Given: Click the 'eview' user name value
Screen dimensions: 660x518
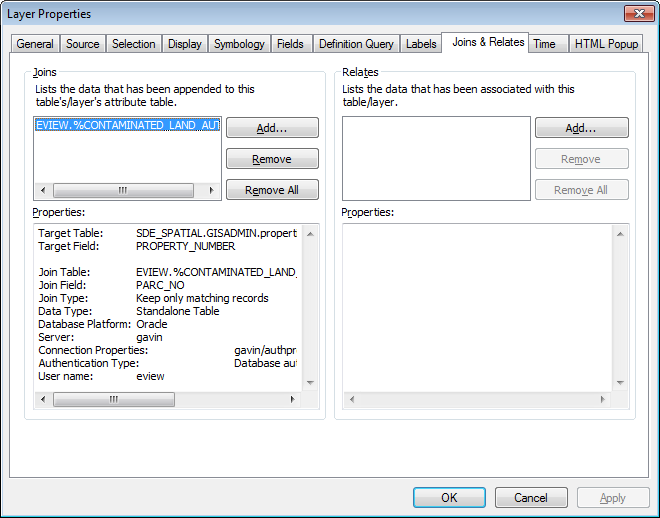Looking at the screenshot, I should 150,376.
